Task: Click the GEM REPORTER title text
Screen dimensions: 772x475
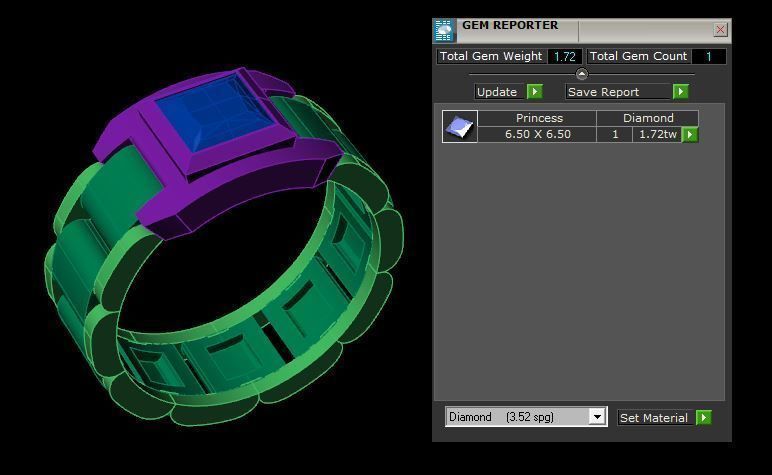Action: pyautogui.click(x=510, y=25)
